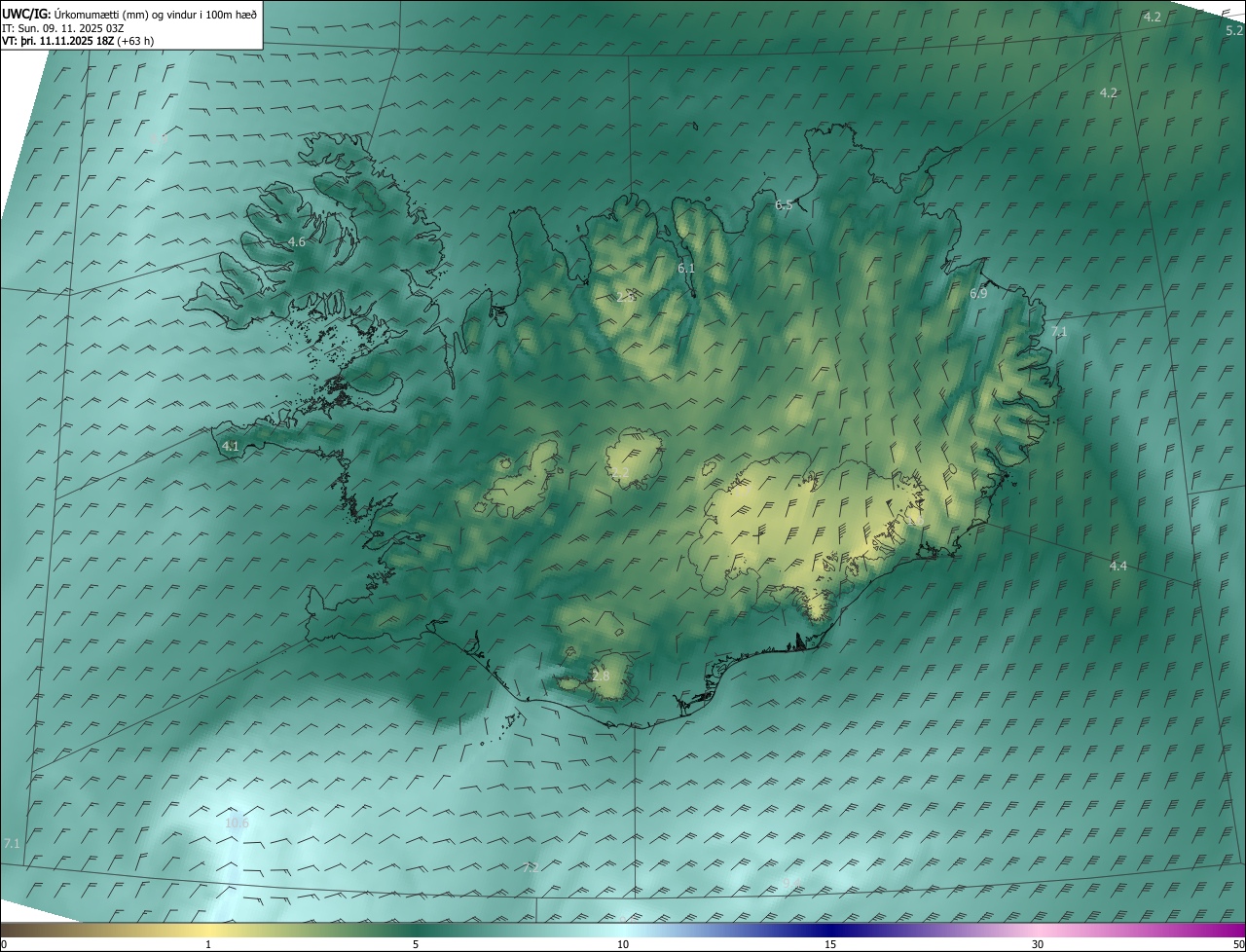Click the initial time line "IT: Sun. 09. 11. 2025 03Z"
Screen dimensions: 1246x952
click(x=62, y=27)
